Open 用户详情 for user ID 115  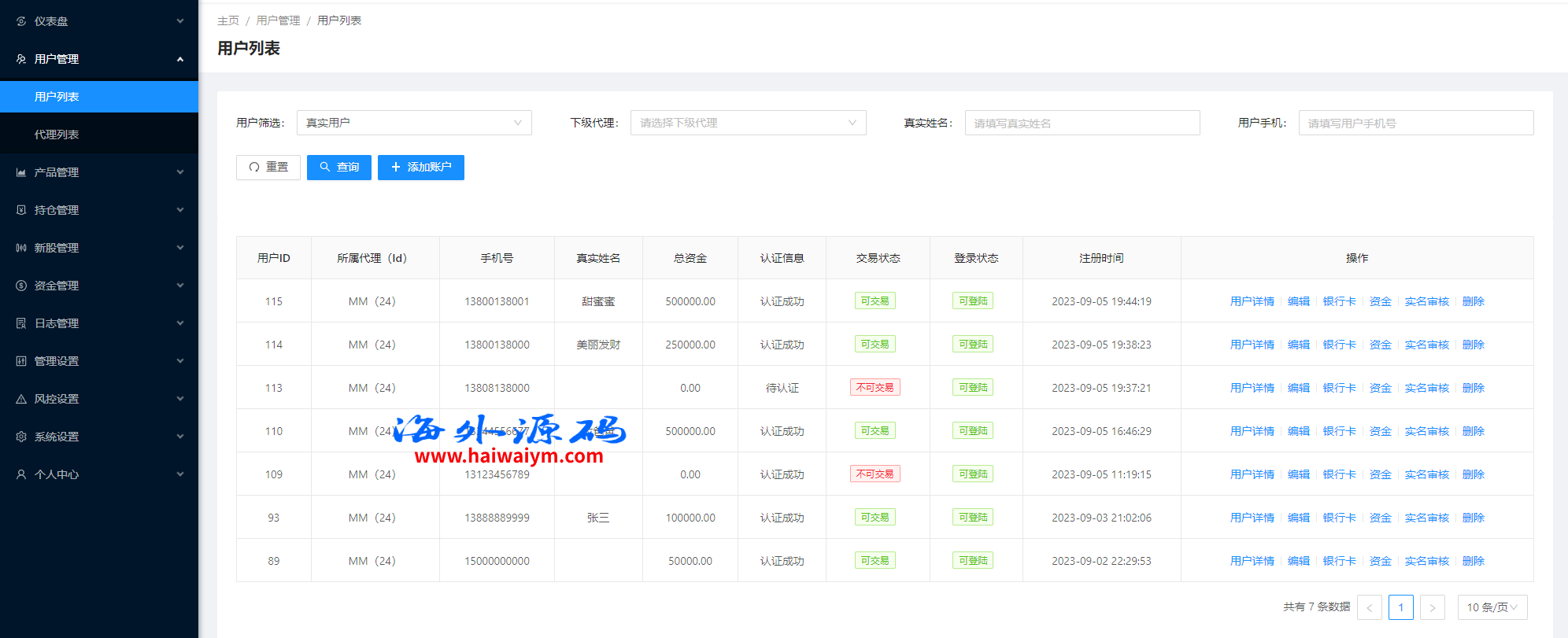pos(1252,301)
